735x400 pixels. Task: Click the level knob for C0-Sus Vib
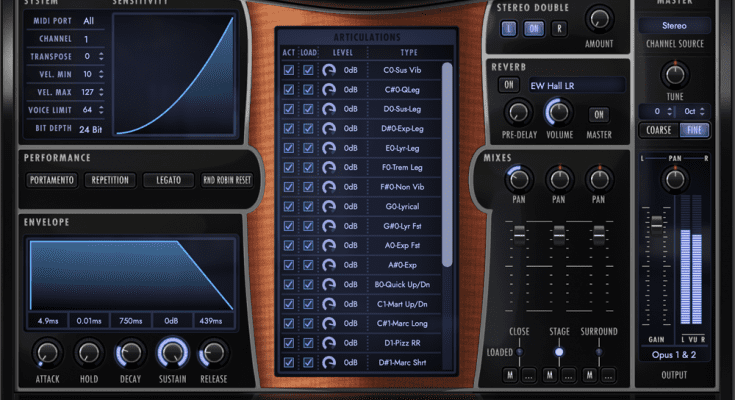(329, 71)
